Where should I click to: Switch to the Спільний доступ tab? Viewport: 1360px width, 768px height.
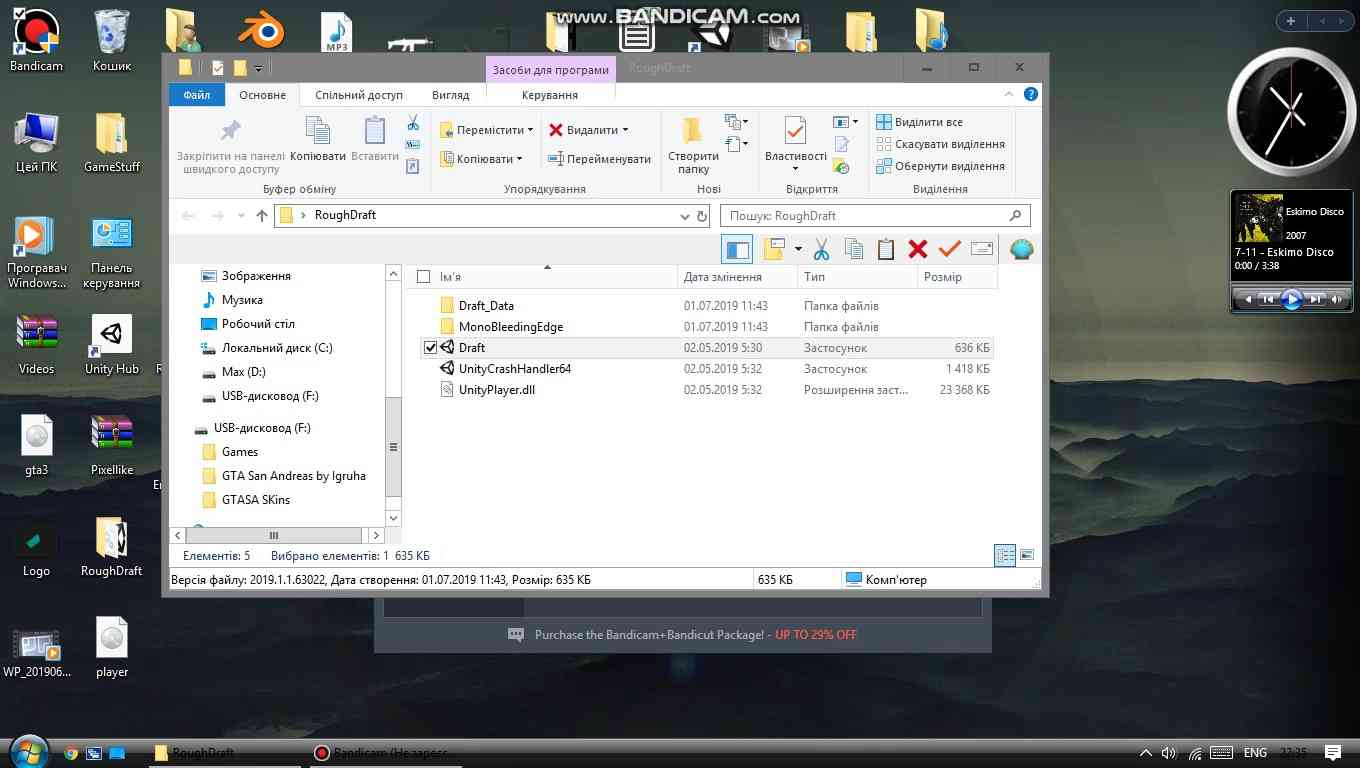pyautogui.click(x=359, y=95)
